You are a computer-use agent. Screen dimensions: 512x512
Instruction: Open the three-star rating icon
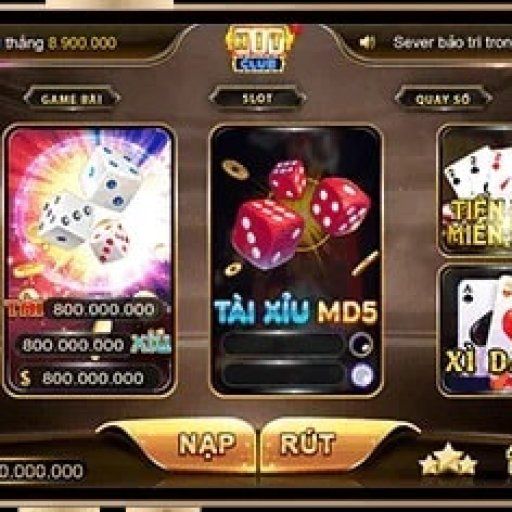(448, 460)
